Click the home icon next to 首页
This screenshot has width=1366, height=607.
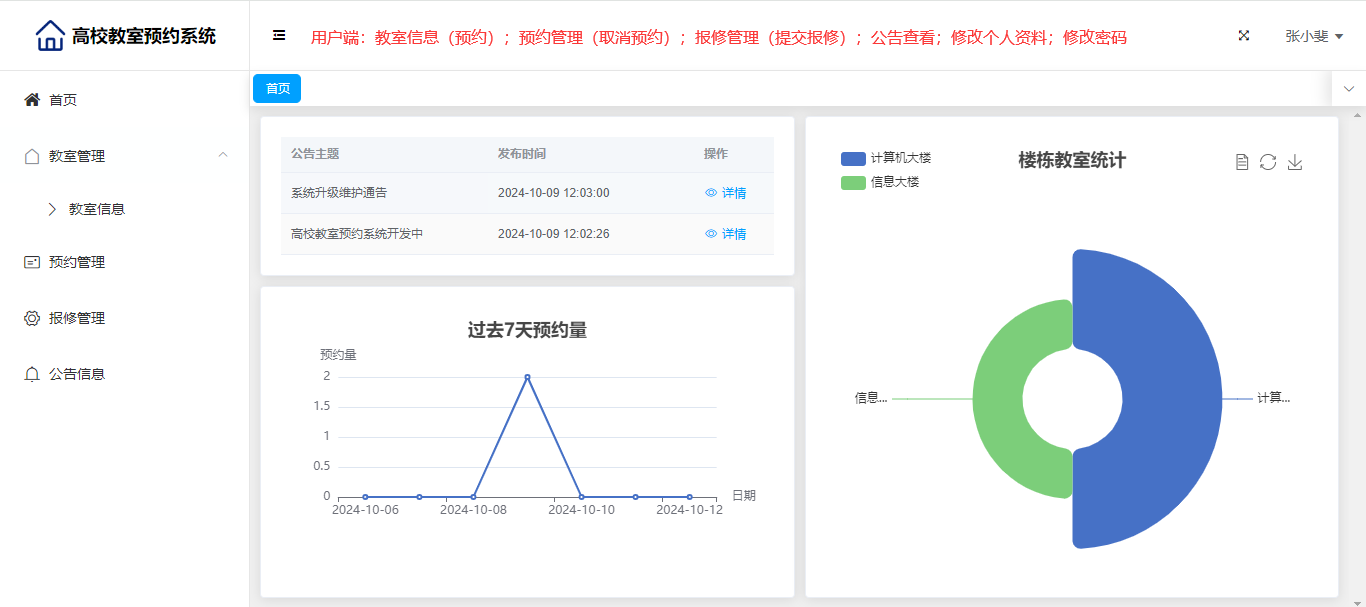point(32,100)
